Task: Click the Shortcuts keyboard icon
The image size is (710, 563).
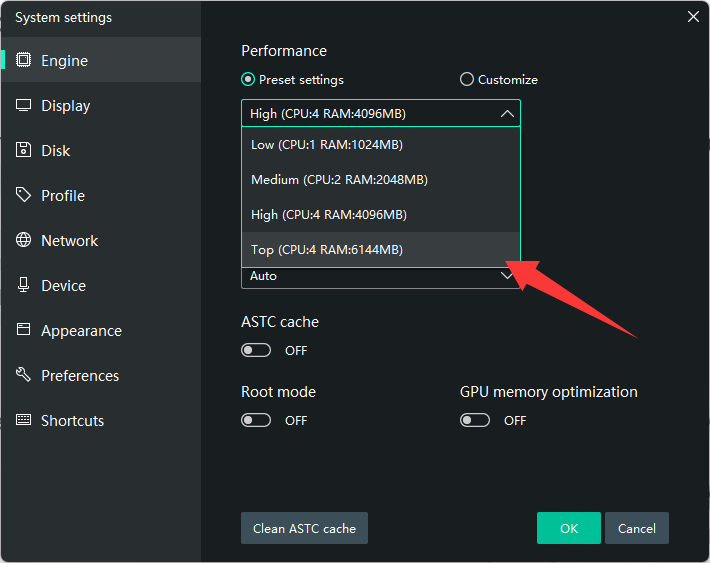Action: [24, 421]
